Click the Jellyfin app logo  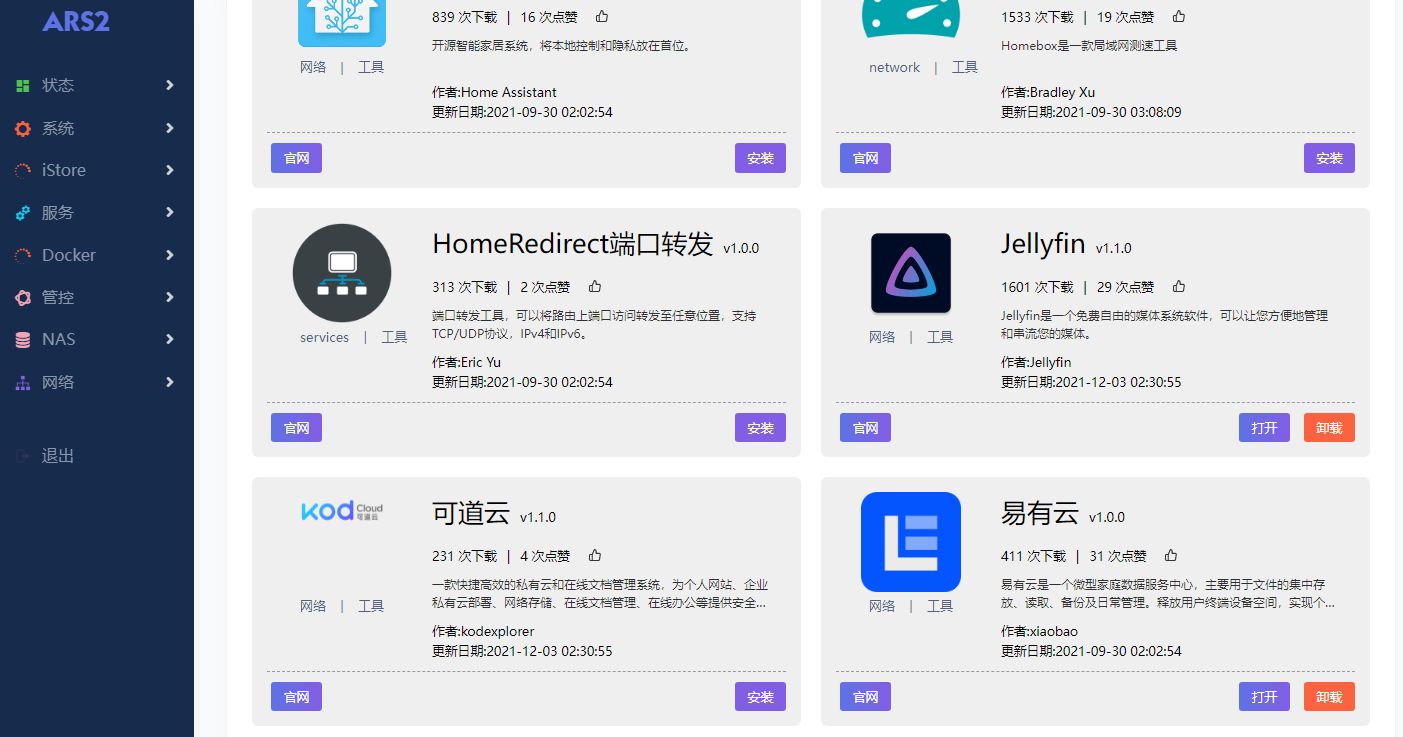[x=911, y=273]
